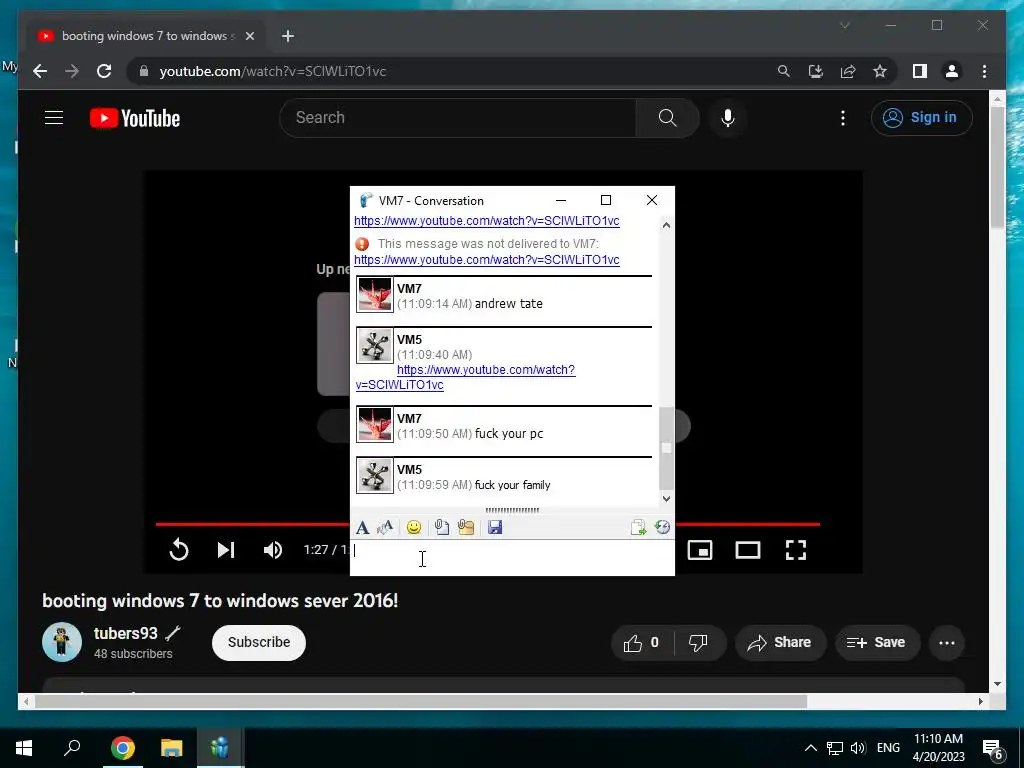Open the undelivered message YouTube link
This screenshot has width=1024, height=768.
pos(487,260)
